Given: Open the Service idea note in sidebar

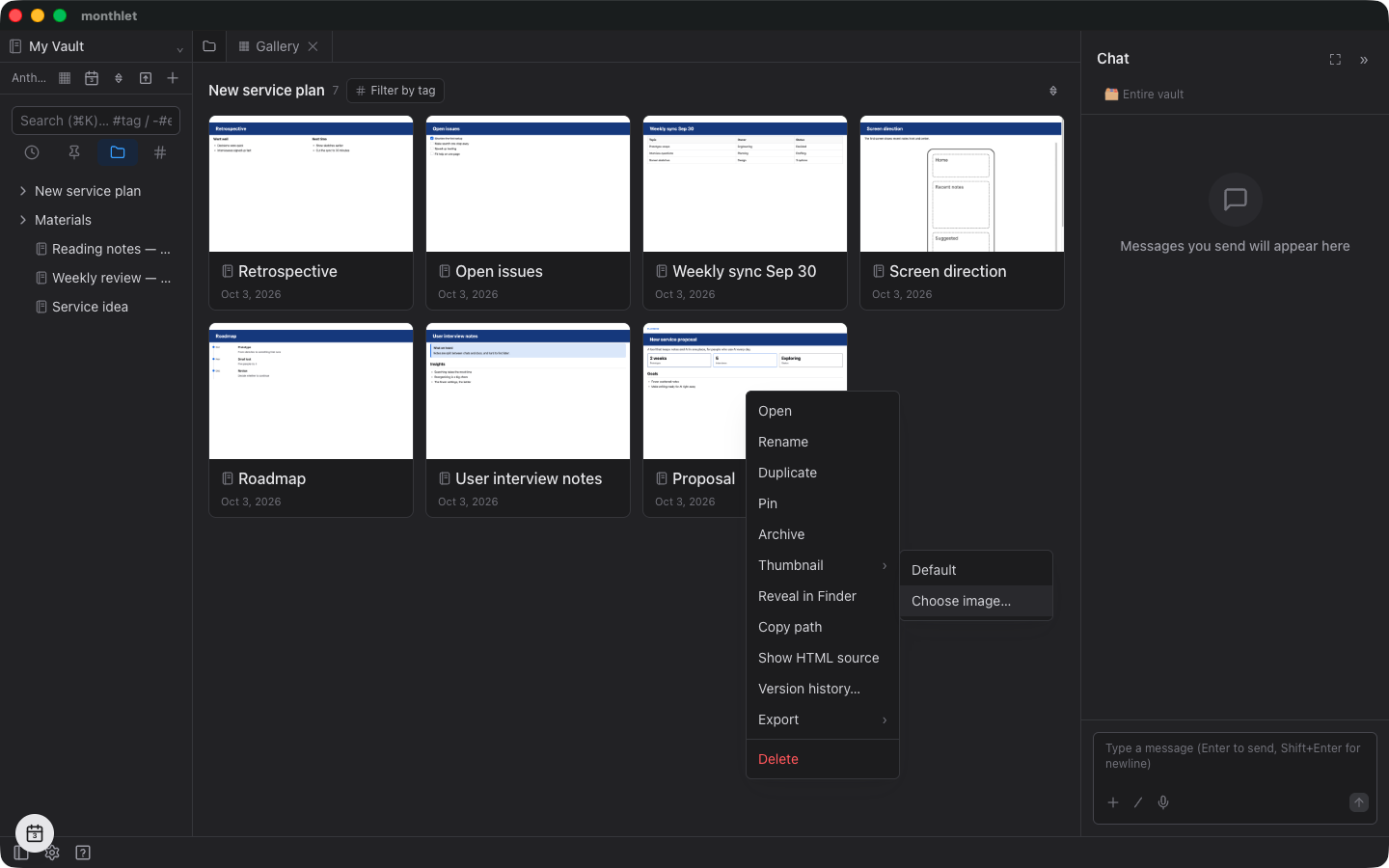Looking at the screenshot, I should pyautogui.click(x=90, y=307).
